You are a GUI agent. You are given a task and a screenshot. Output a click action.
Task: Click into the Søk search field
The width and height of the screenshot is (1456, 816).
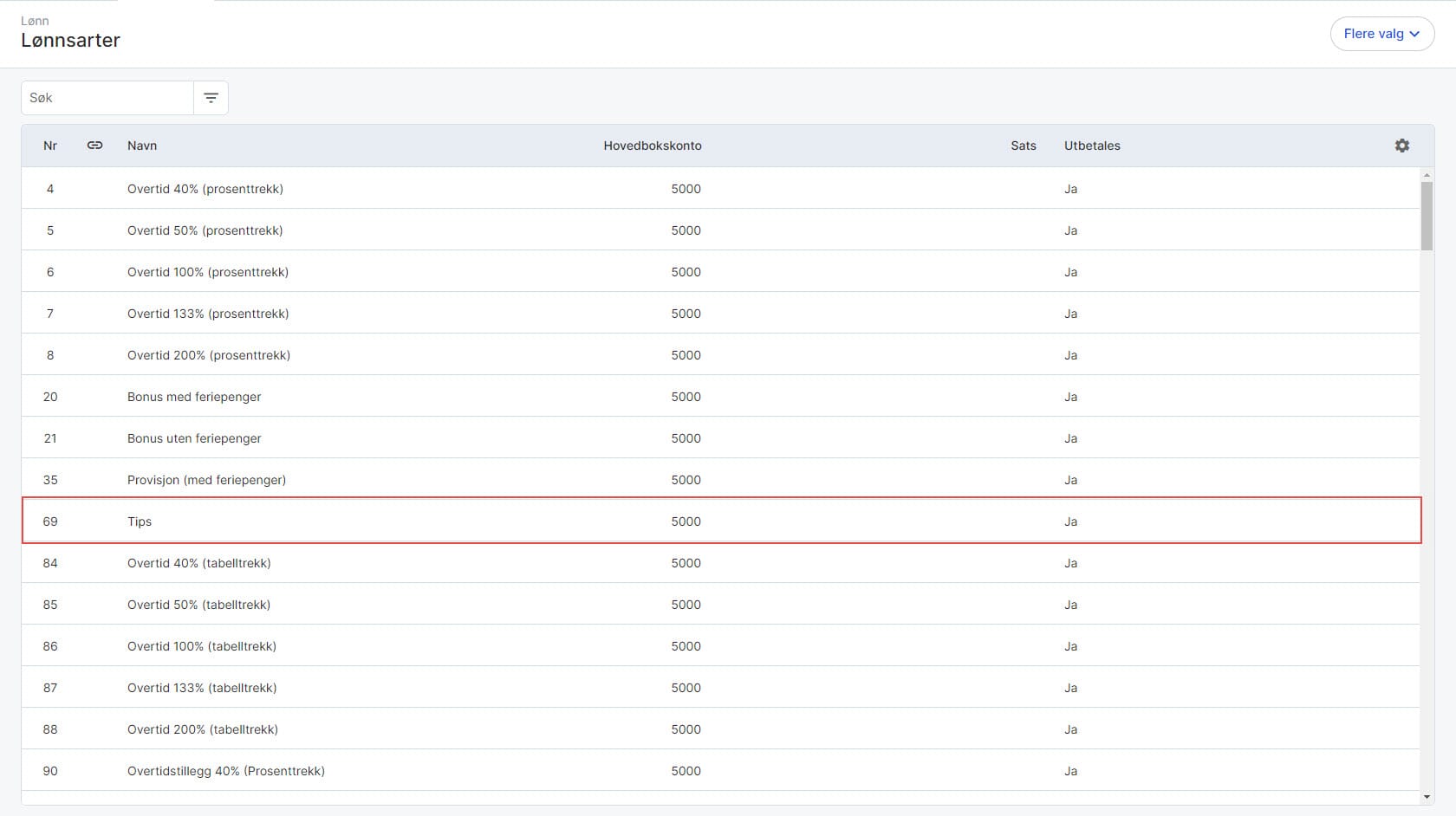coord(107,98)
